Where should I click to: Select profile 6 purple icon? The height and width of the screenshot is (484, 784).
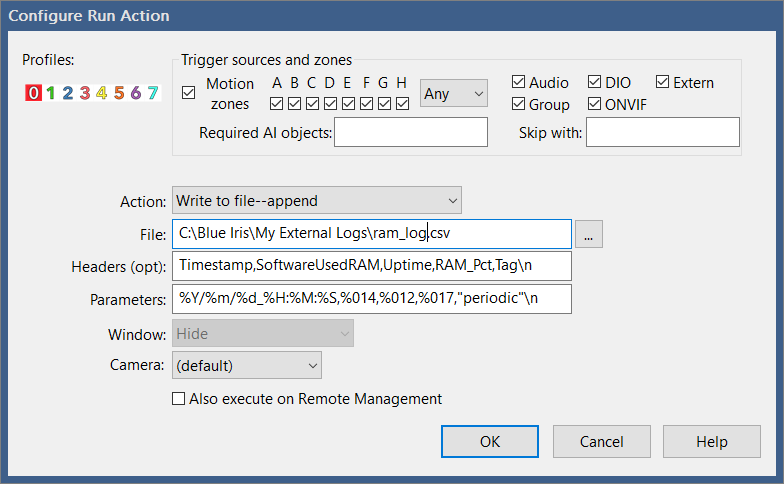click(136, 92)
